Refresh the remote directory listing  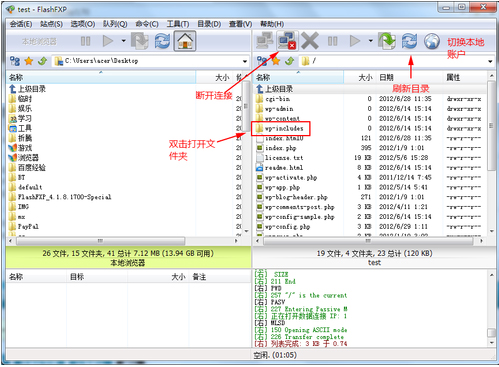409,41
